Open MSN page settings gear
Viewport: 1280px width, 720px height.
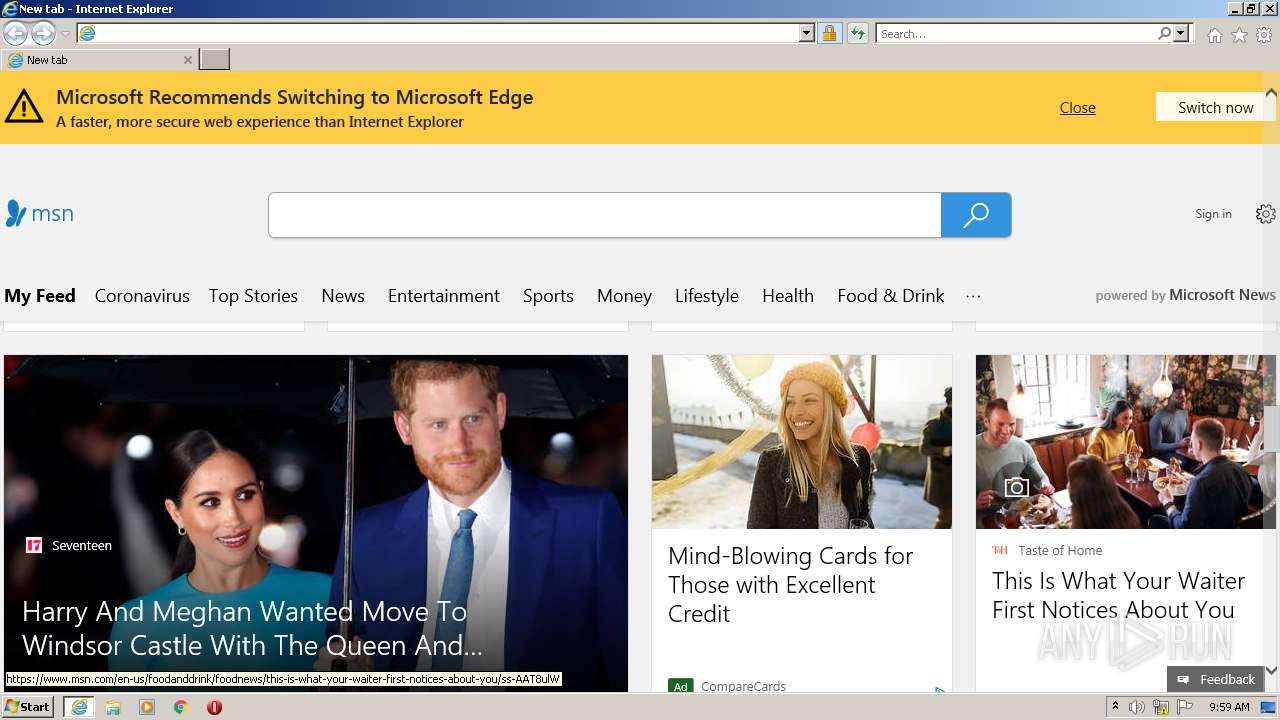click(1265, 214)
